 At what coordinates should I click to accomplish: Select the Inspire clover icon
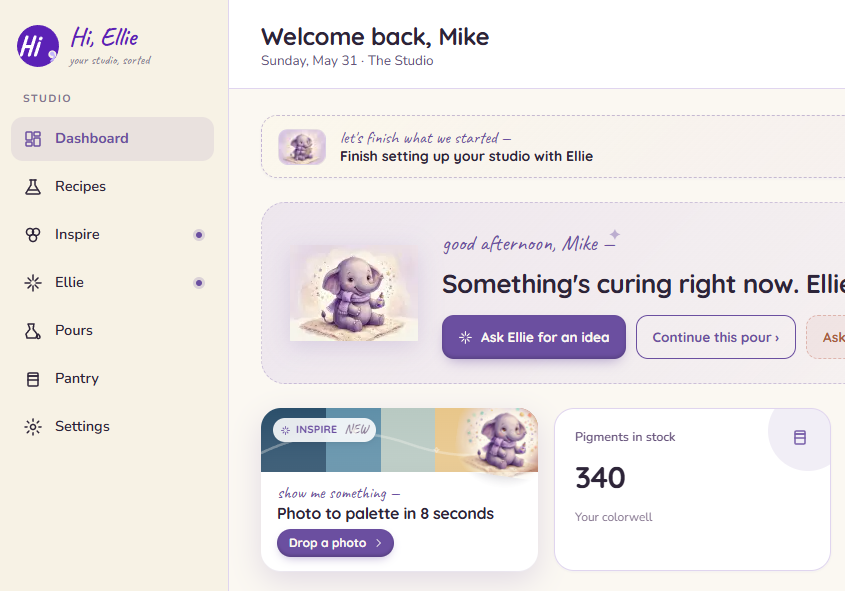(x=33, y=235)
